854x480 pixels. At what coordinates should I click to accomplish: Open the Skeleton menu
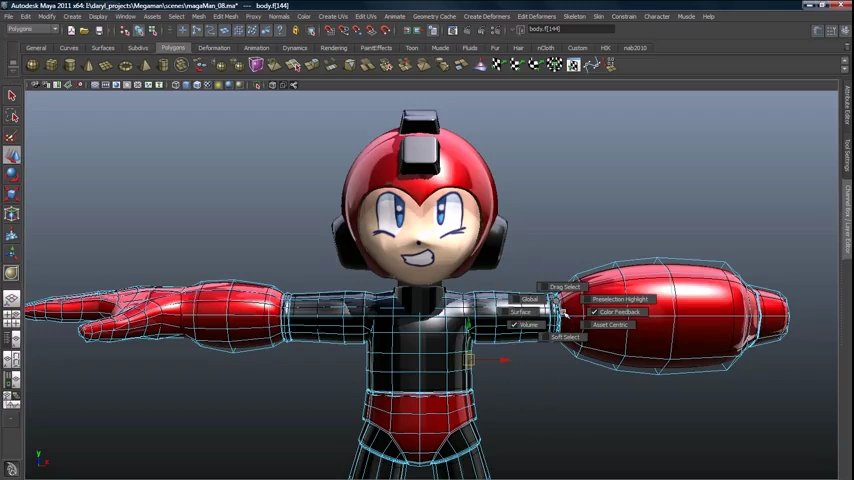coord(574,16)
